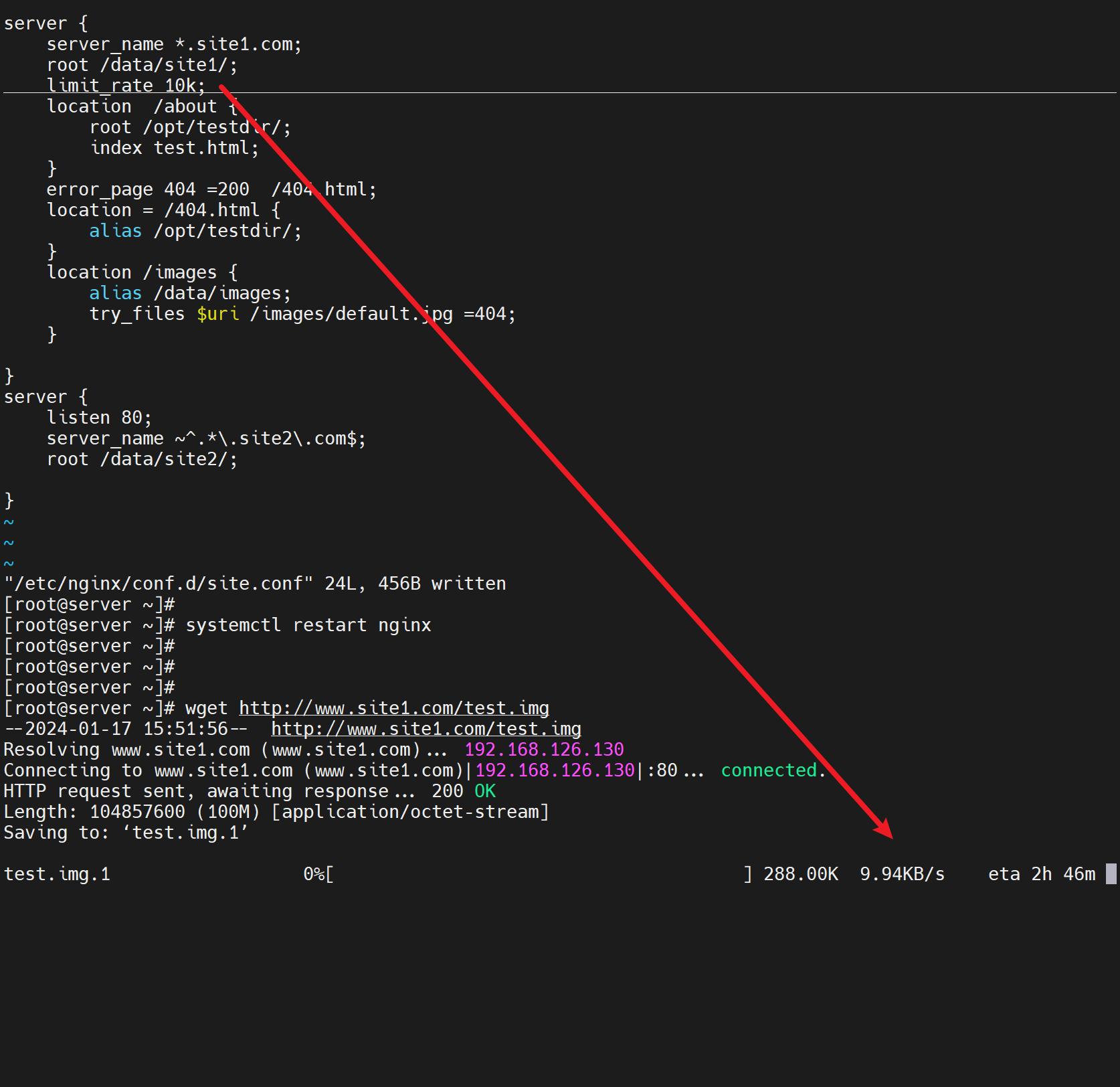
Task: Click the pink IP address on Resolving line
Action: 544,750
